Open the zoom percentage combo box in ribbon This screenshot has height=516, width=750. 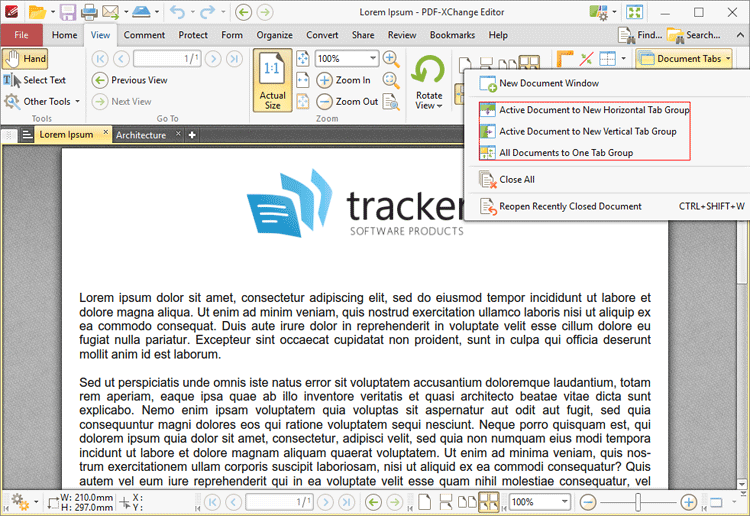click(x=346, y=59)
